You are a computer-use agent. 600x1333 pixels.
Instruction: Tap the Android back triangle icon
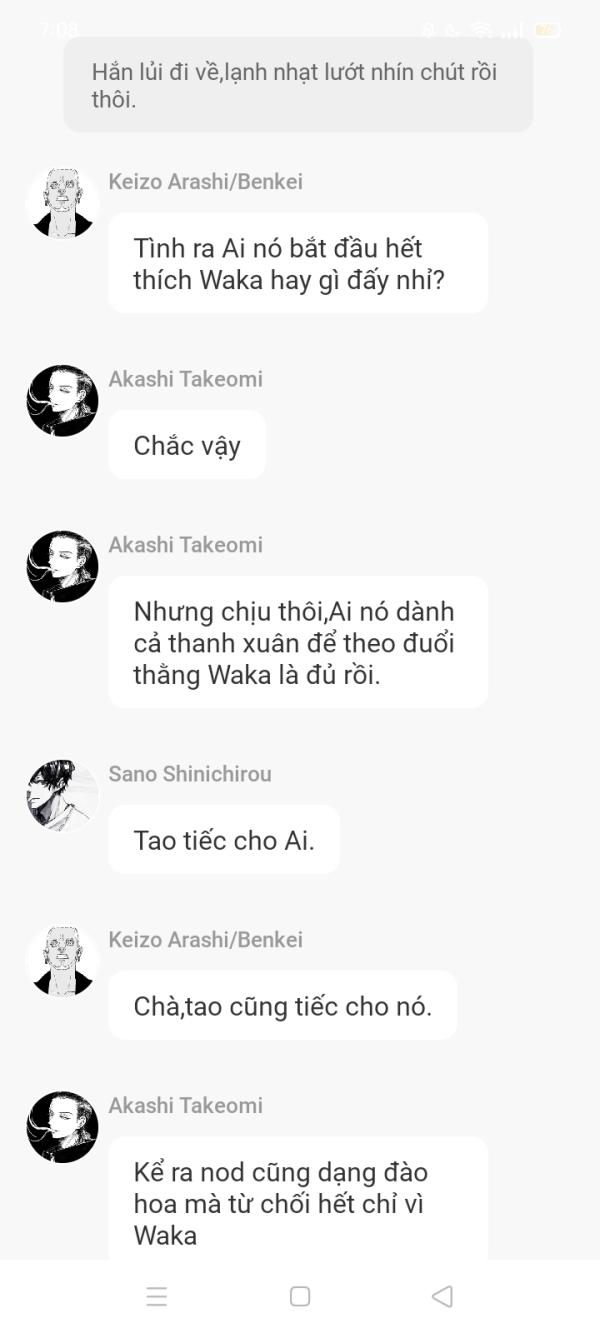[x=442, y=1296]
